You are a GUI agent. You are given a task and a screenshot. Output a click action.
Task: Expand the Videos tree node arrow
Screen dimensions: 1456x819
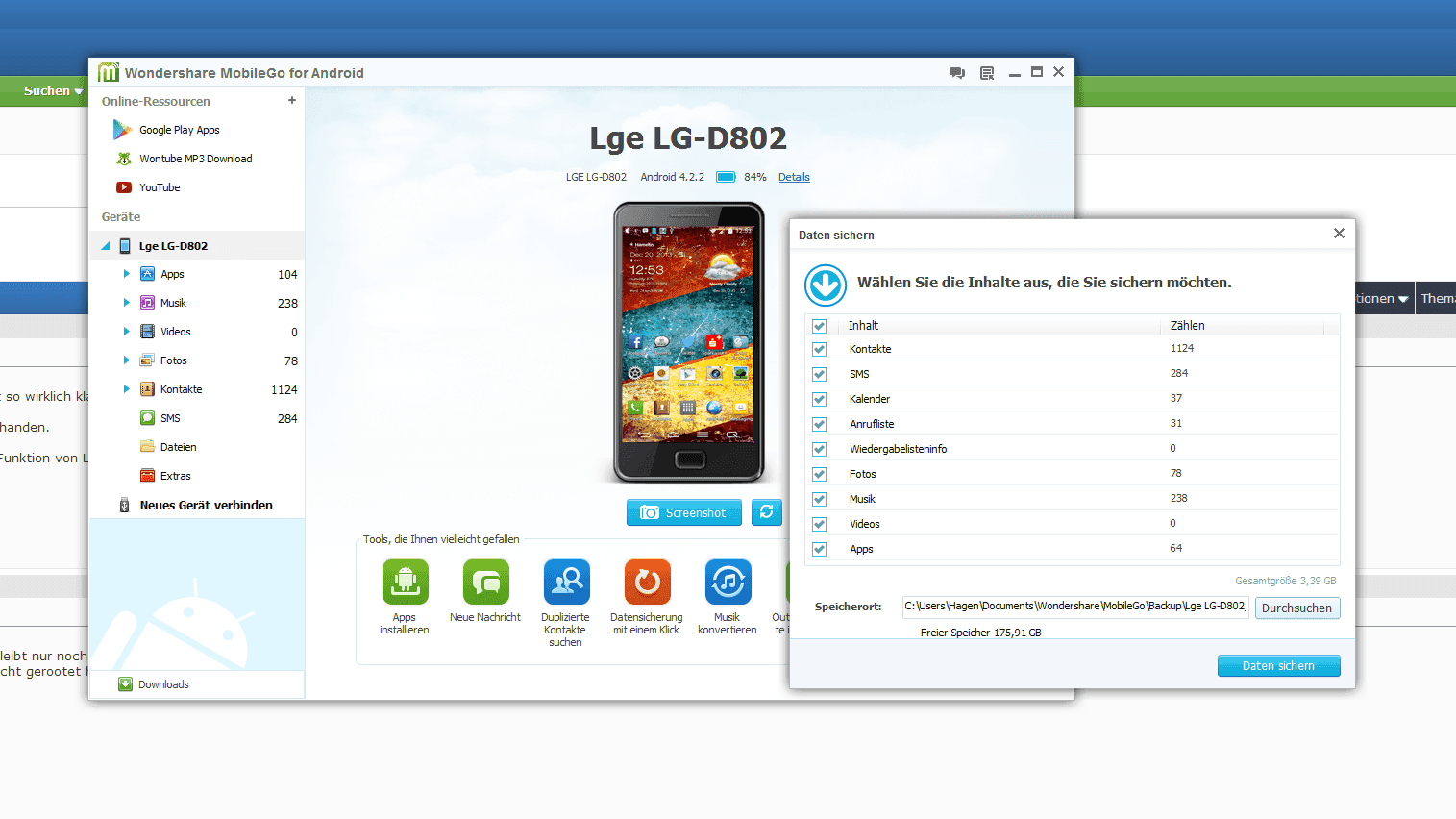(x=126, y=332)
